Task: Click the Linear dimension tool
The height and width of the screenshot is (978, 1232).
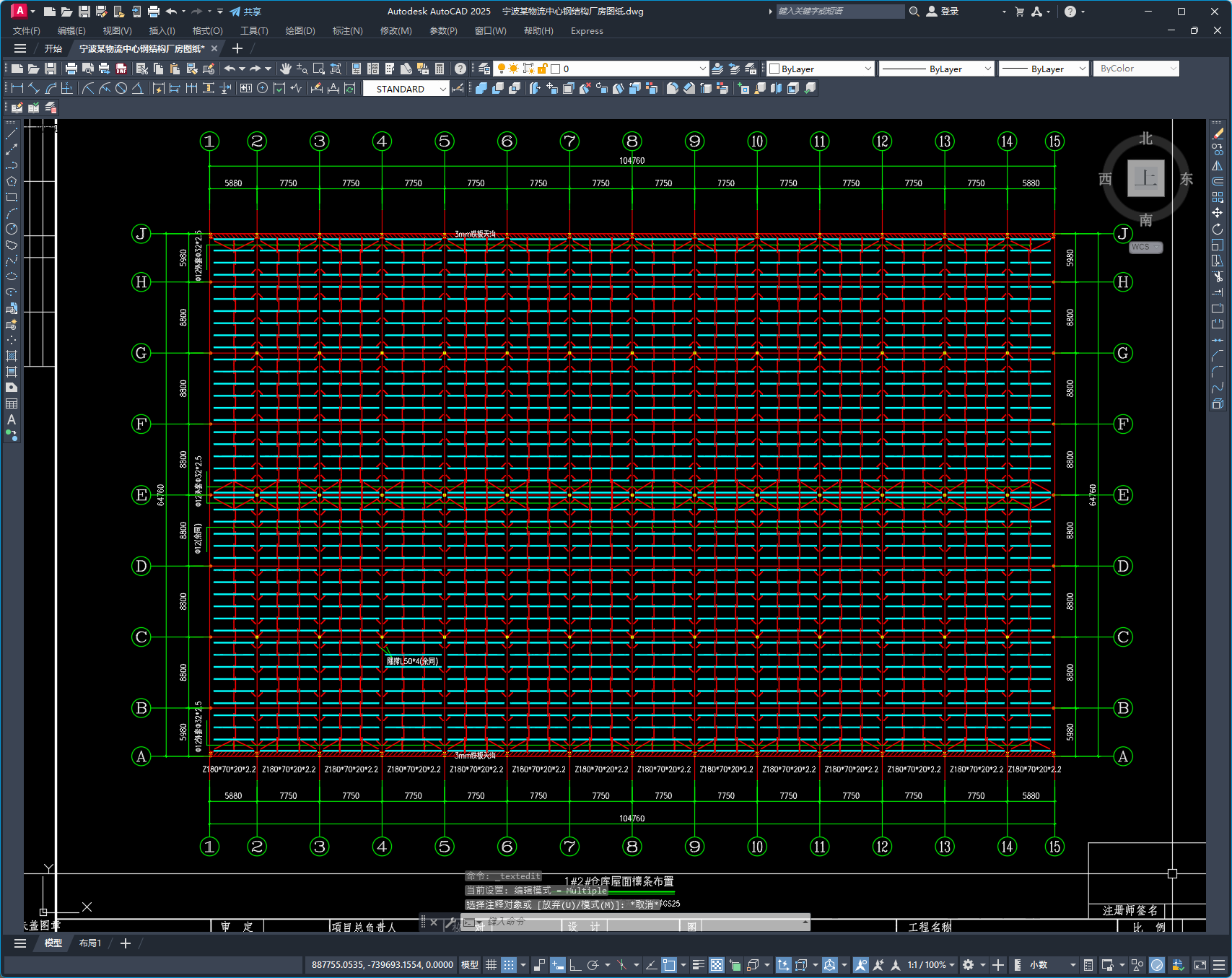Action: click(17, 88)
